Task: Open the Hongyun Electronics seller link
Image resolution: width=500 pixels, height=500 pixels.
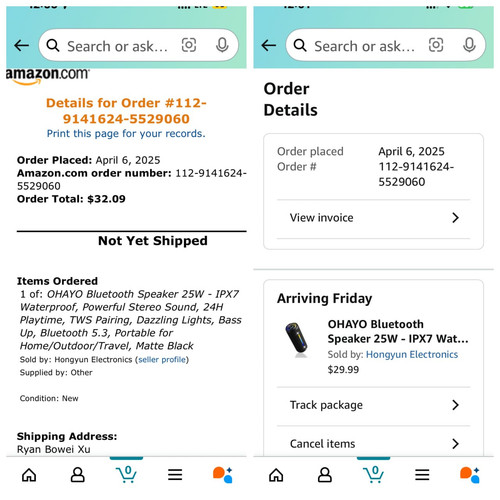Action: tap(412, 354)
